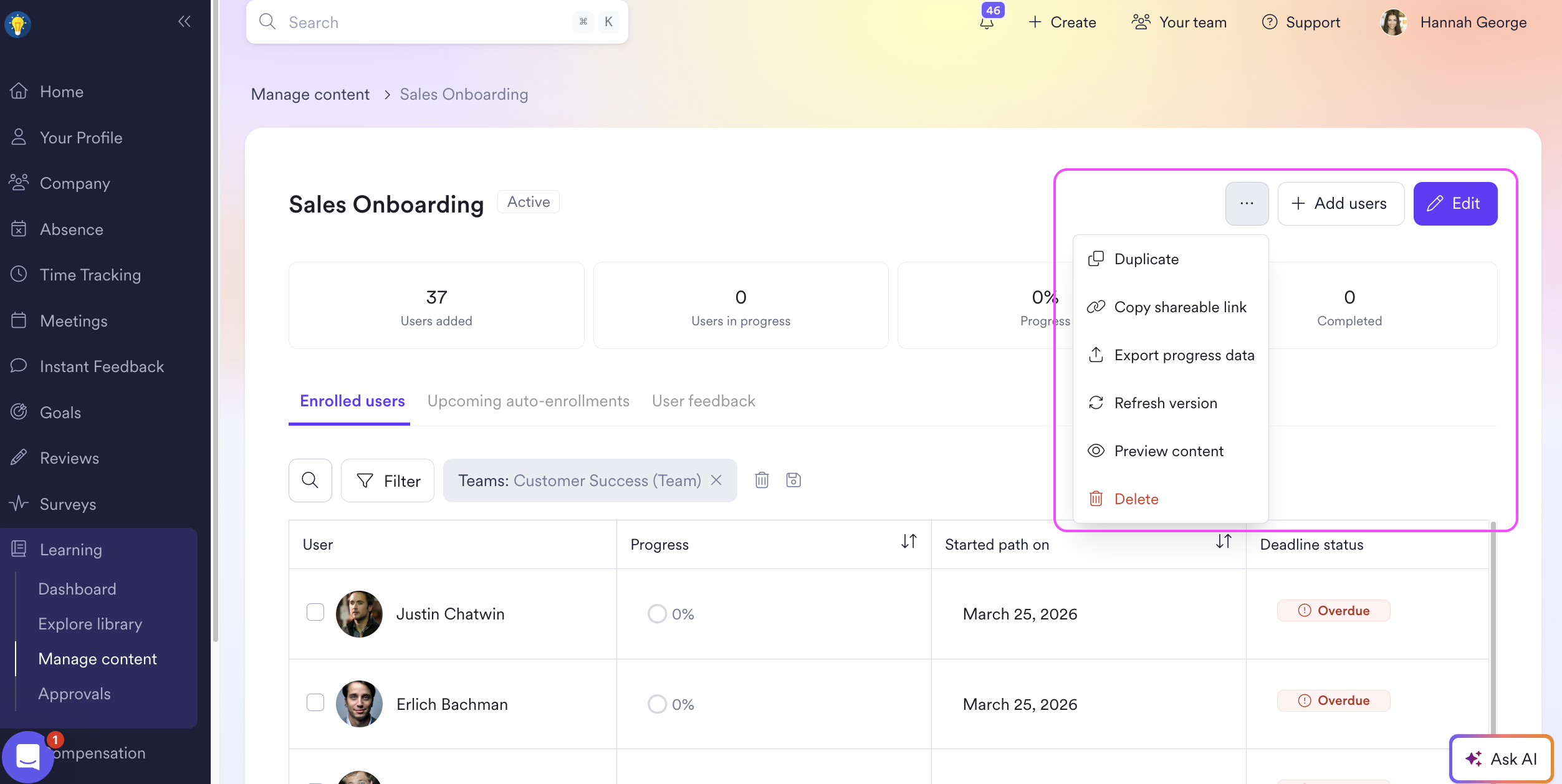
Task: Open notifications bell with 46 badge
Action: click(987, 22)
